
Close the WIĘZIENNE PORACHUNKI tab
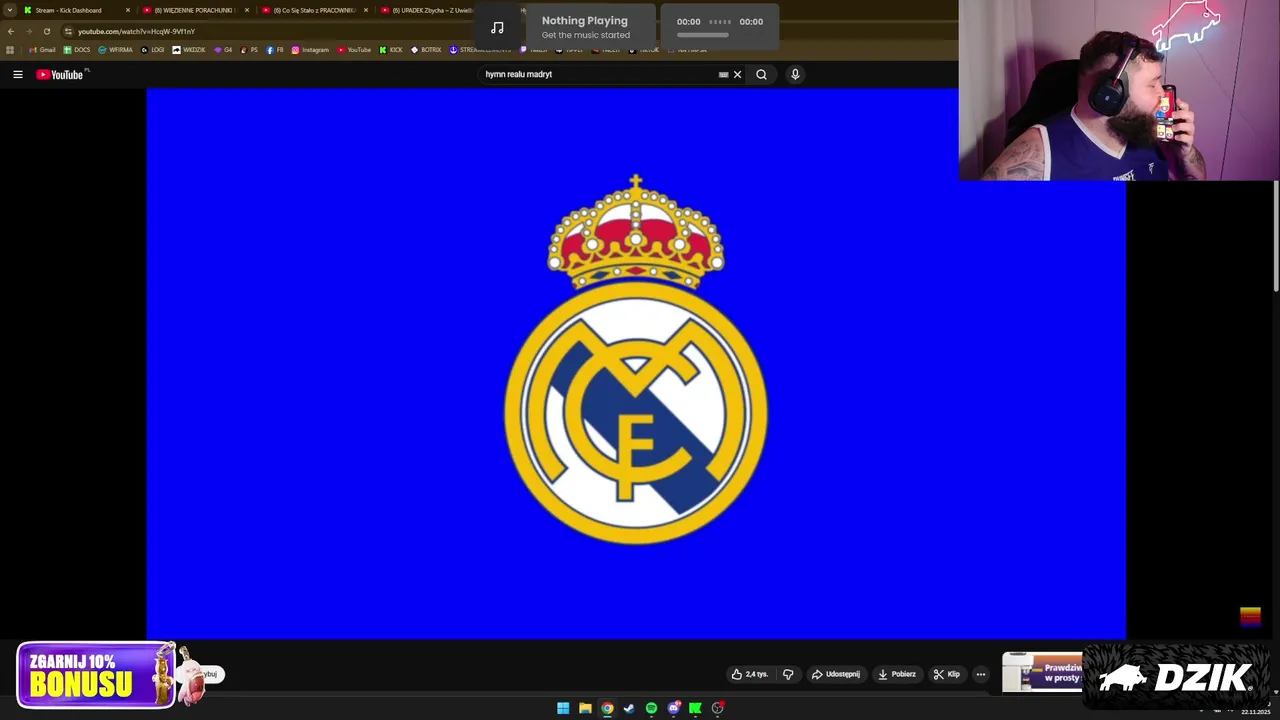point(247,10)
